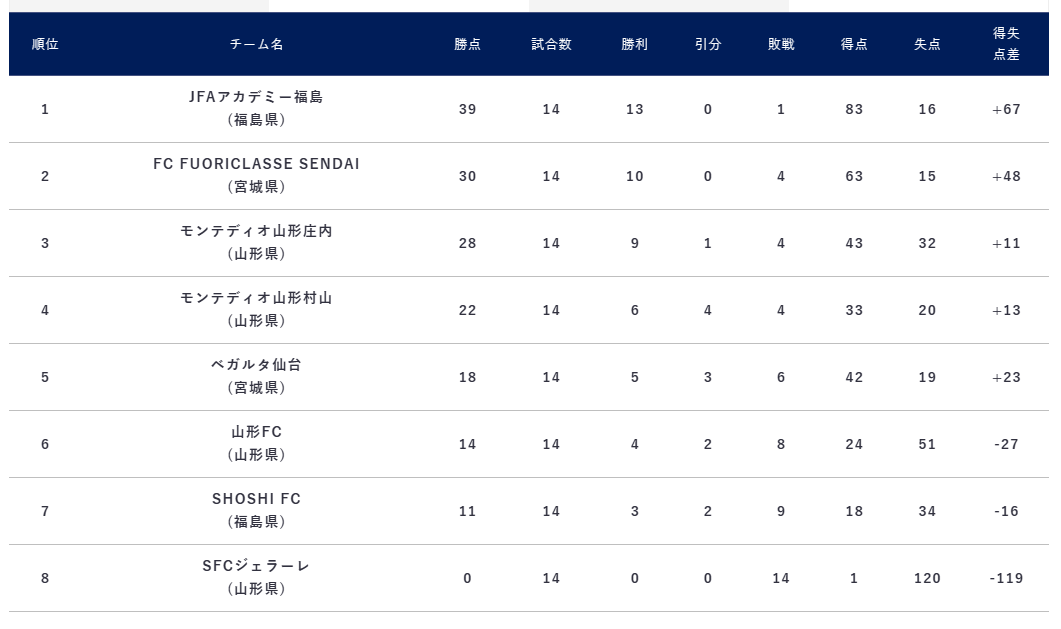The image size is (1061, 629).
Task: Select the 山形FC team name
Action: [x=256, y=432]
